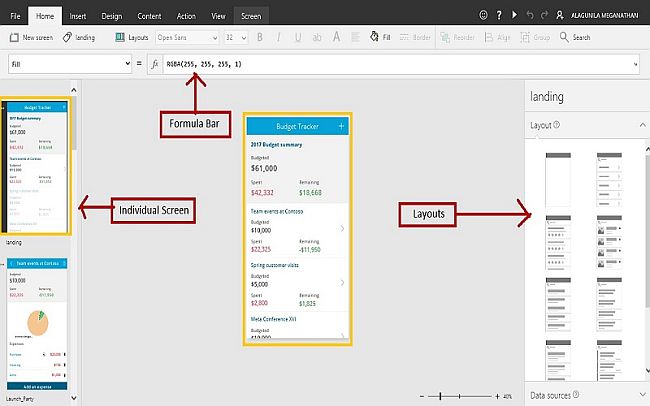The image size is (650, 406).
Task: Click the Search toolbar button
Action: point(575,37)
